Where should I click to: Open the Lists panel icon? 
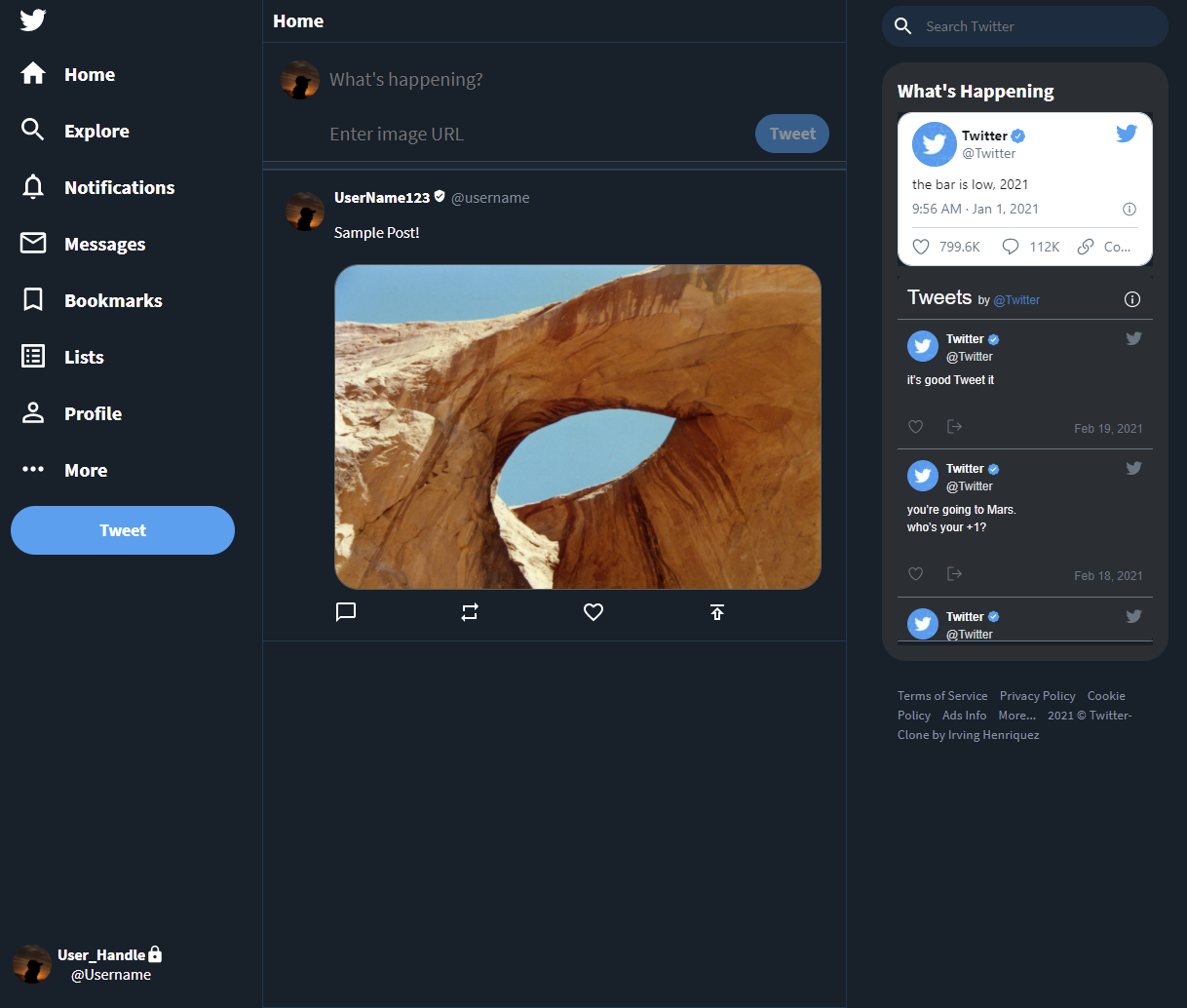click(32, 357)
